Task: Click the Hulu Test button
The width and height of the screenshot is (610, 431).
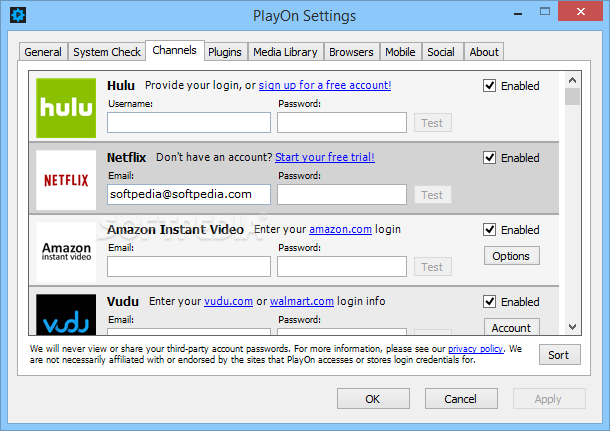Action: 433,123
